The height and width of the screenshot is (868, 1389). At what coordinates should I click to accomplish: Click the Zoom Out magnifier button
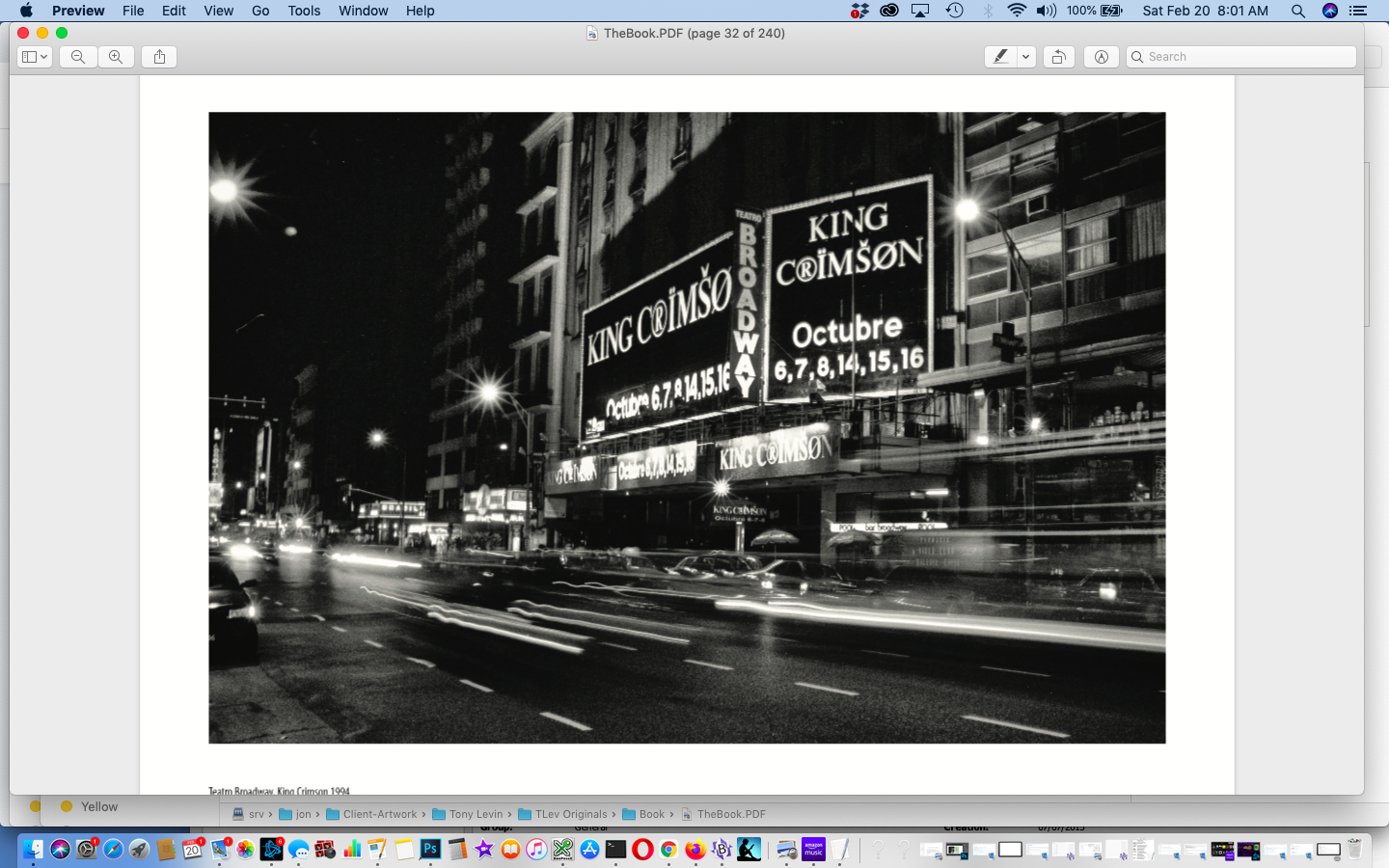(78, 57)
